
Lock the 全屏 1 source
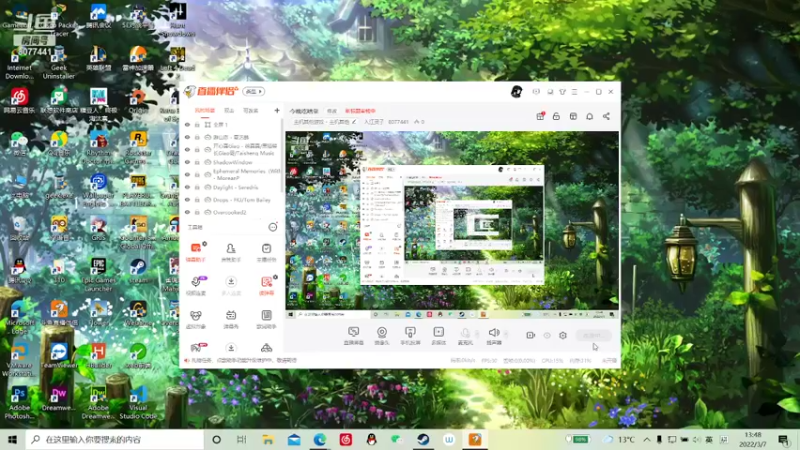tap(197, 124)
